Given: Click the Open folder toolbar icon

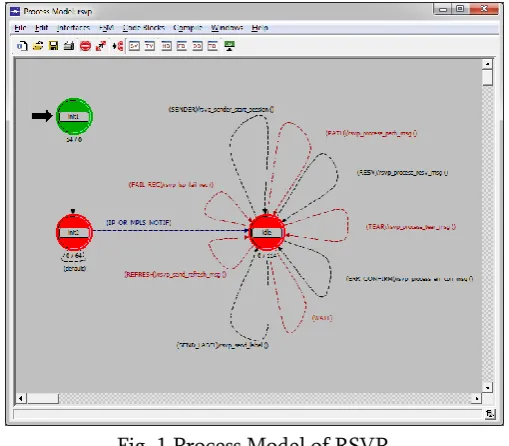Looking at the screenshot, I should click(38, 46).
